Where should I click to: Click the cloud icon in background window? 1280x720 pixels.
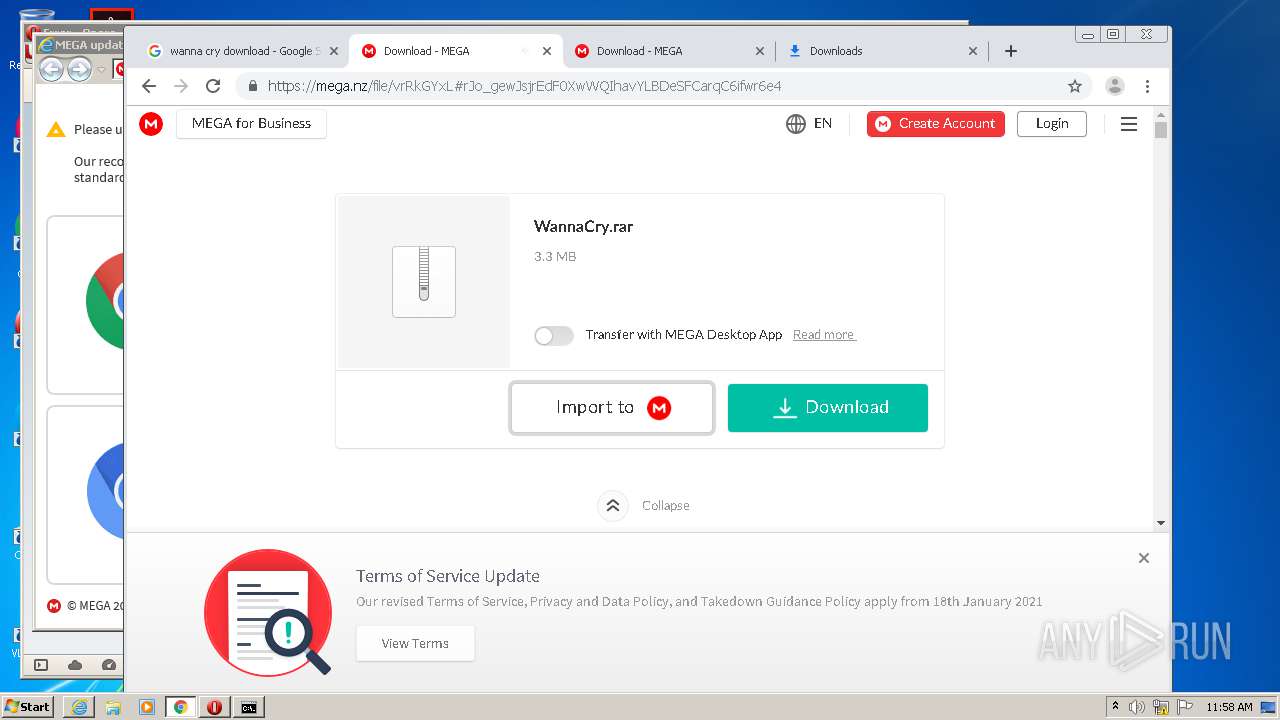(x=75, y=665)
